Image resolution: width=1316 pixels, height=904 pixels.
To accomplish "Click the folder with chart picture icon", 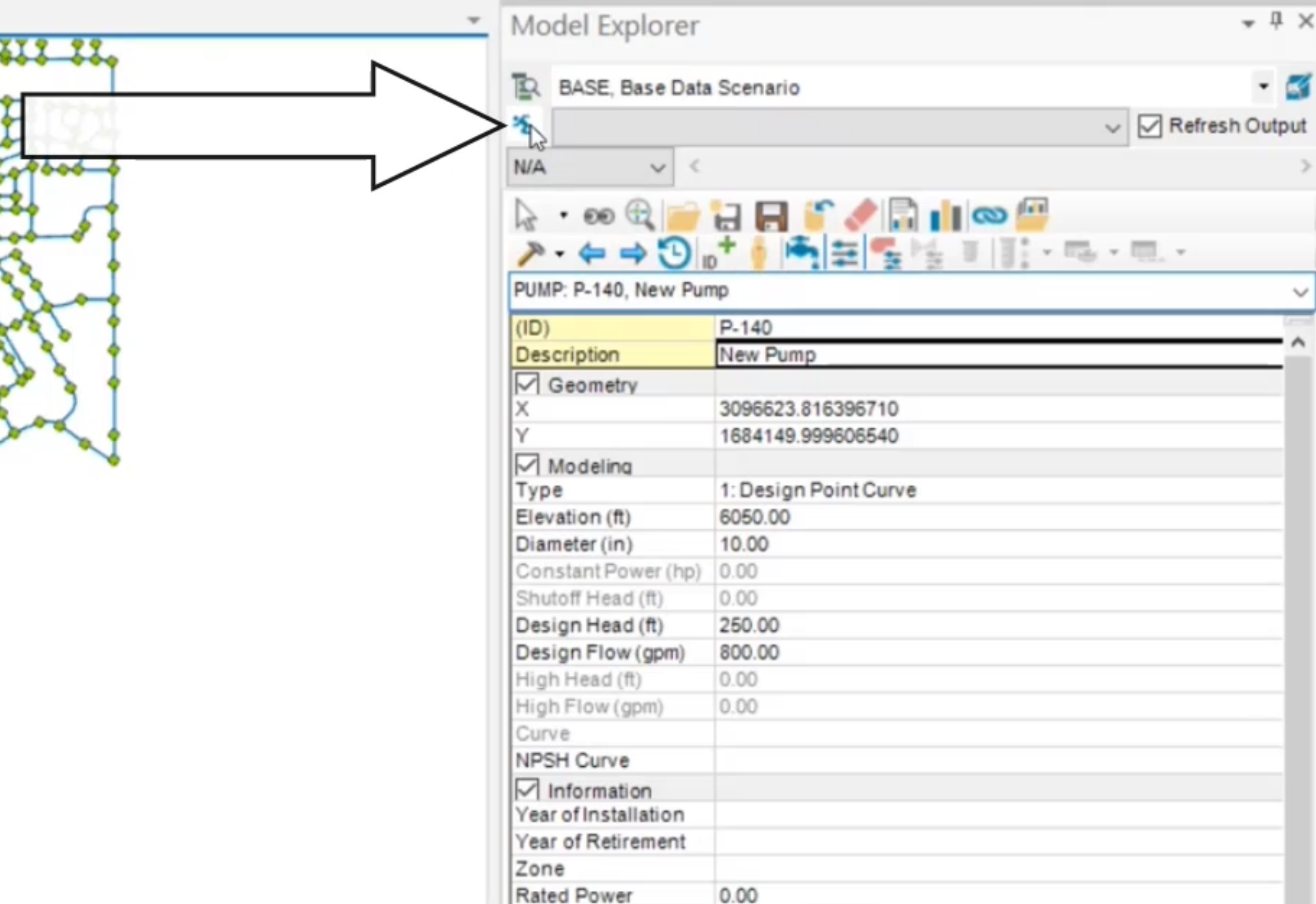I will pyautogui.click(x=1032, y=215).
